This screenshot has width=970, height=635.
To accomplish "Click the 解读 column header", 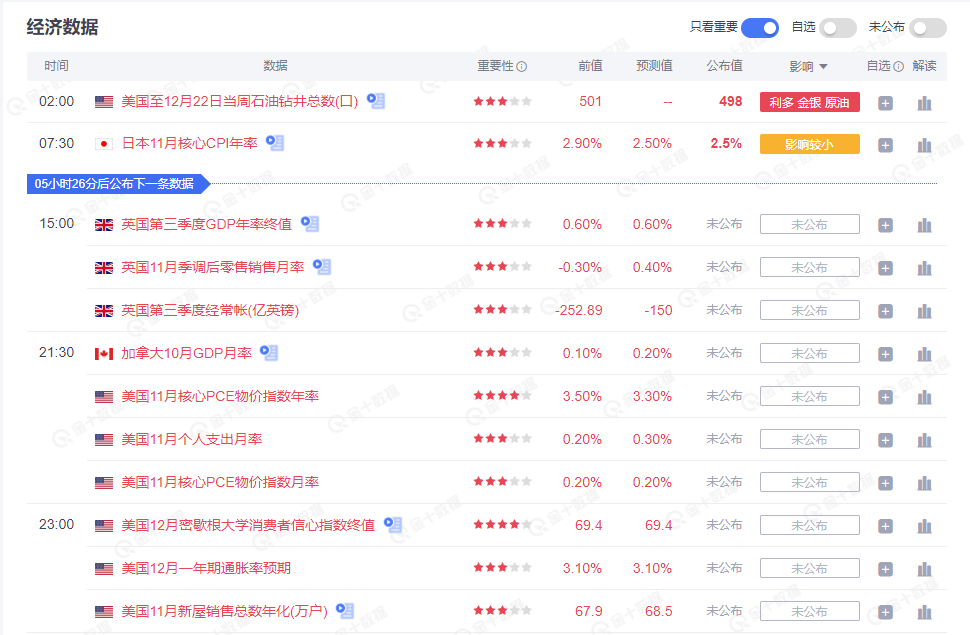I will (924, 66).
